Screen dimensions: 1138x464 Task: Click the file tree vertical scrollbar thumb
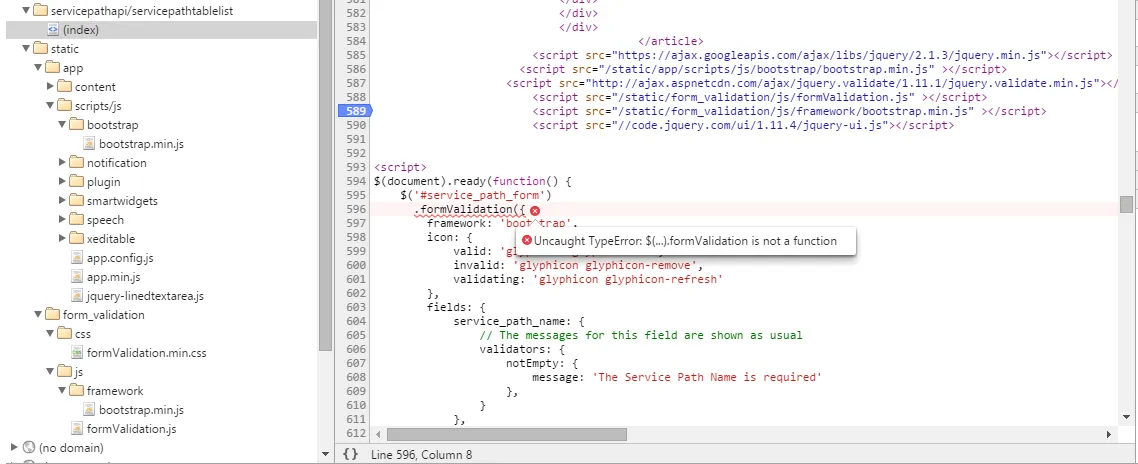point(326,174)
